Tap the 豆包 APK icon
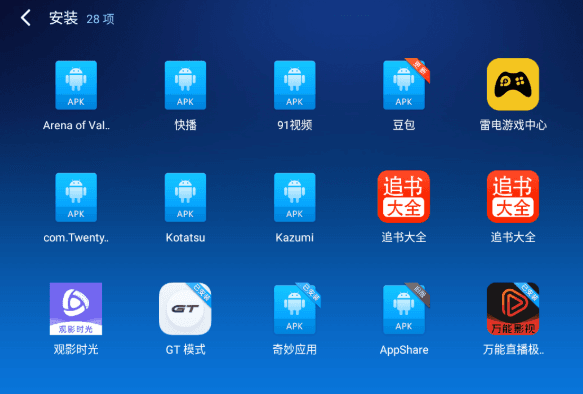The width and height of the screenshot is (583, 394). 405,84
